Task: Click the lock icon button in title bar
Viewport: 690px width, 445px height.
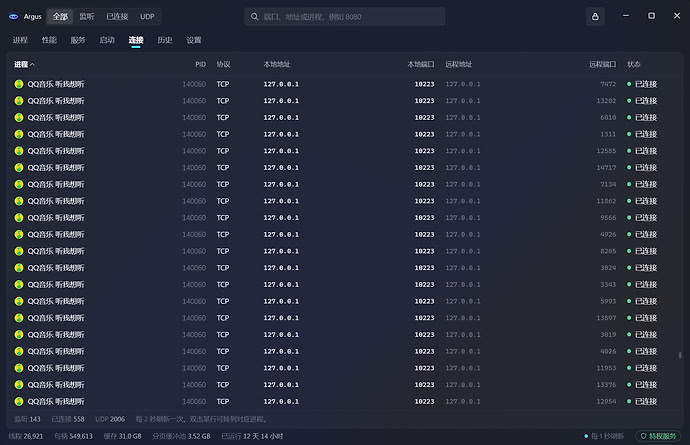Action: (595, 17)
